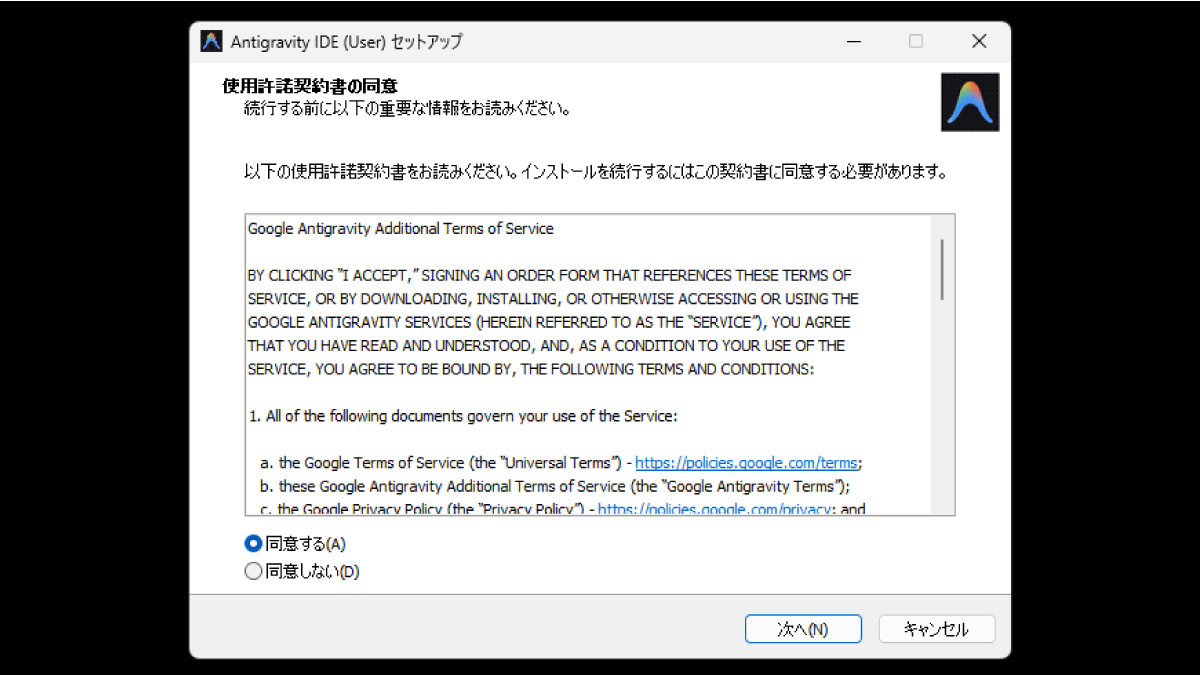Click the text 'Google Antigravity Additional Terms of Service'

400,229
